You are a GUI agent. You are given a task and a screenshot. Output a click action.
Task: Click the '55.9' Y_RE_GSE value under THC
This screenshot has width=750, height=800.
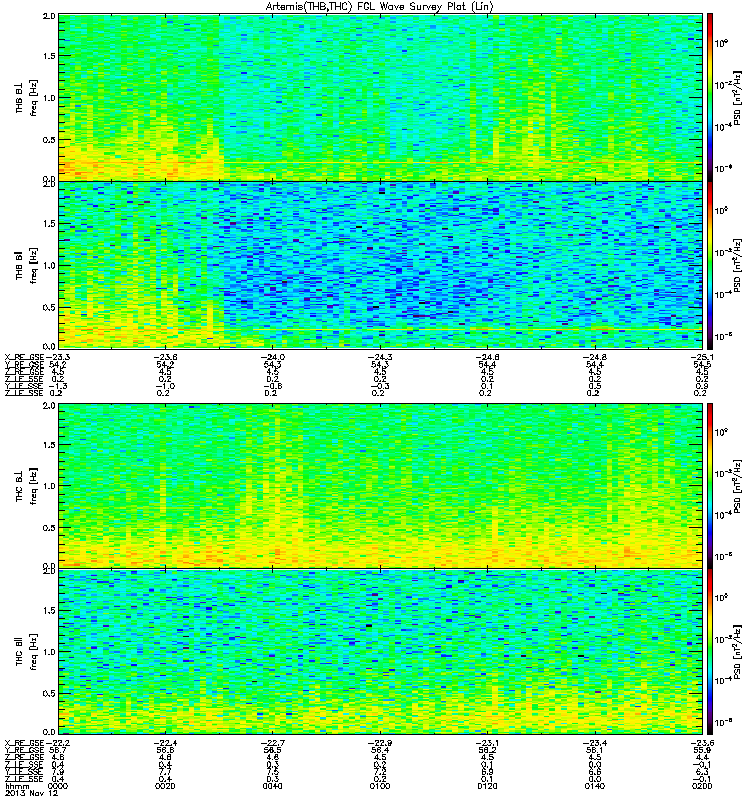pos(702,750)
